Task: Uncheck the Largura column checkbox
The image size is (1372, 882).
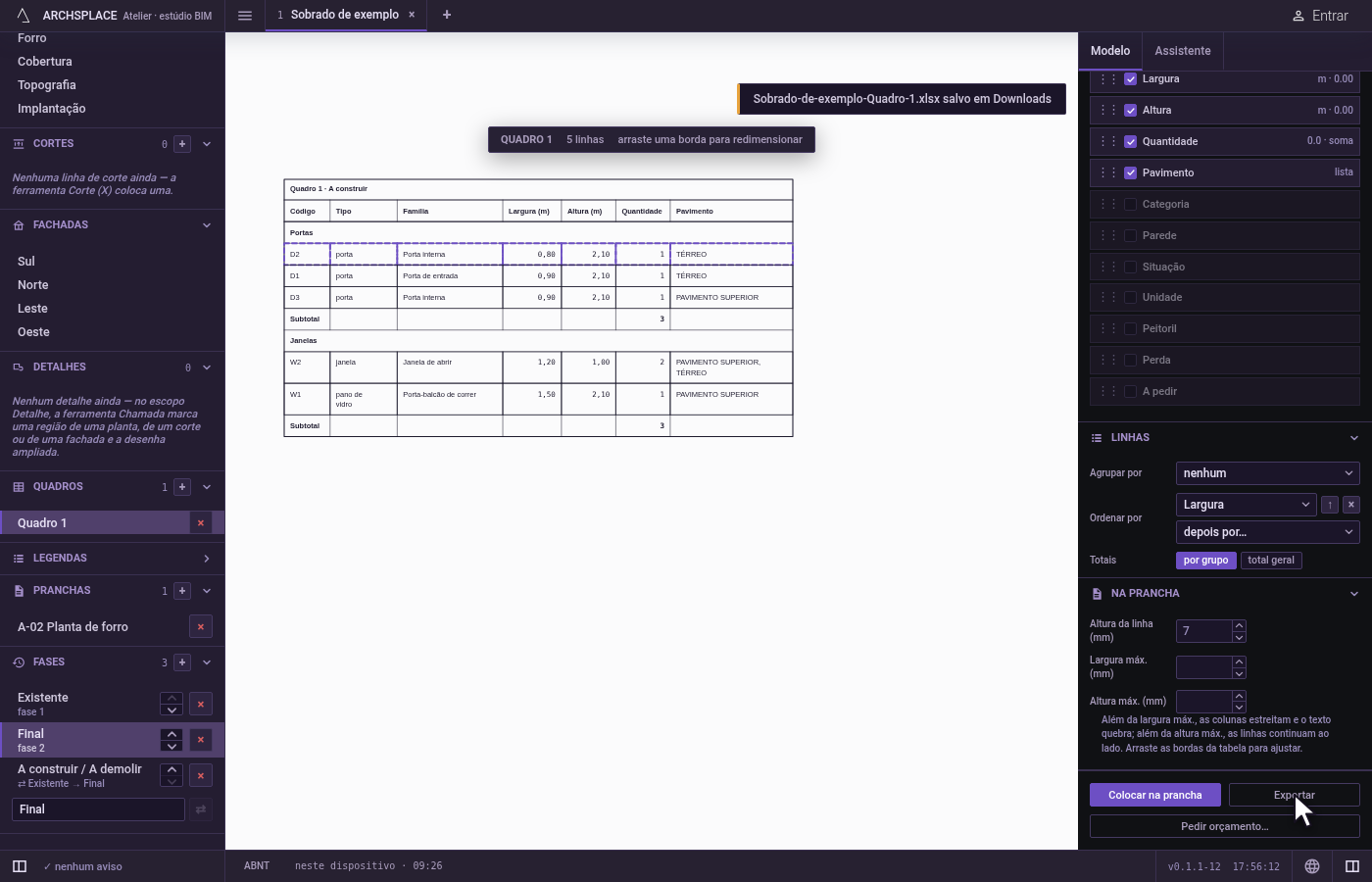Action: tap(1131, 79)
